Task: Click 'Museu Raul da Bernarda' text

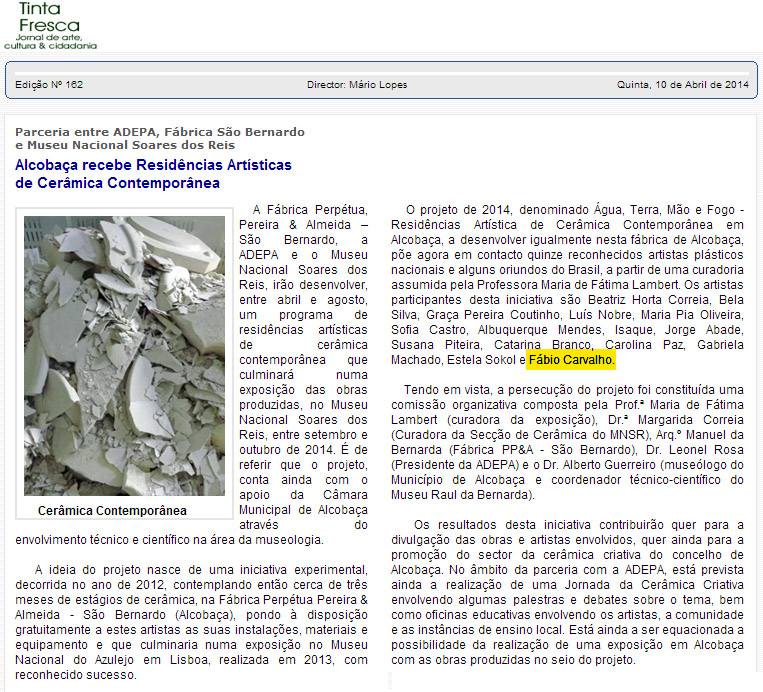Action: (x=459, y=495)
